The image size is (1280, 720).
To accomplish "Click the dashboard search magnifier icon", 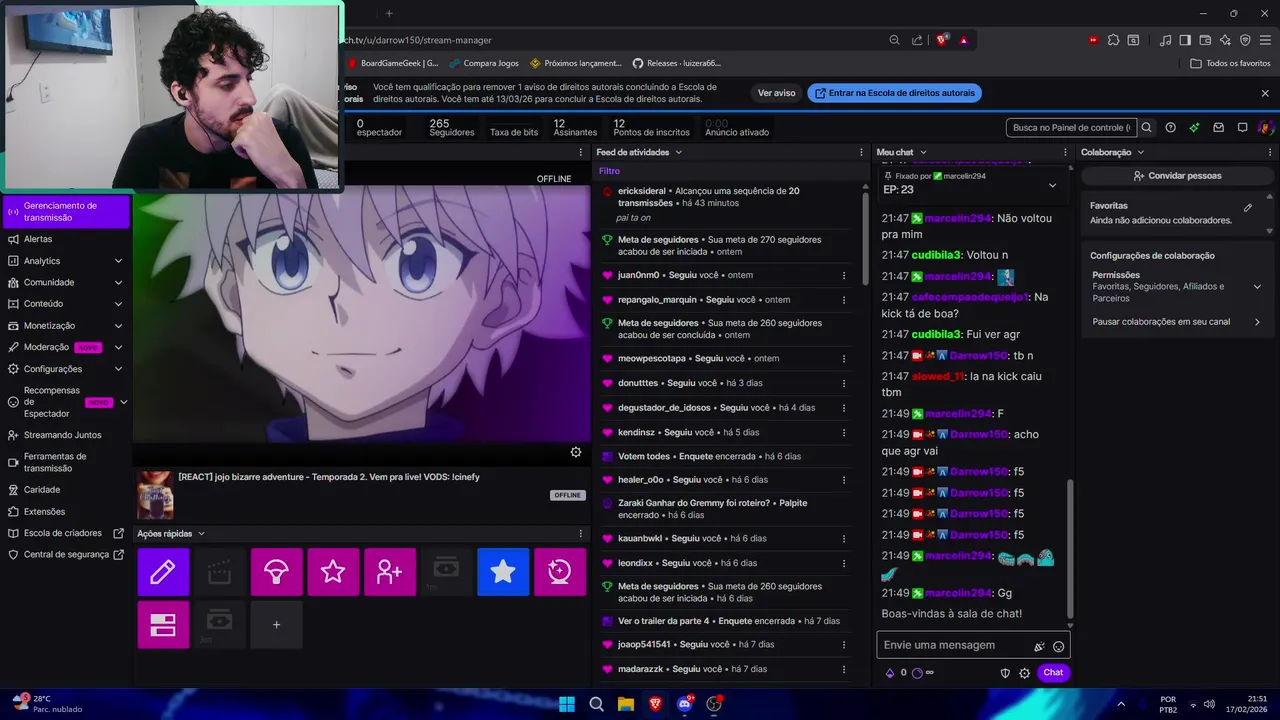I will tap(1147, 128).
